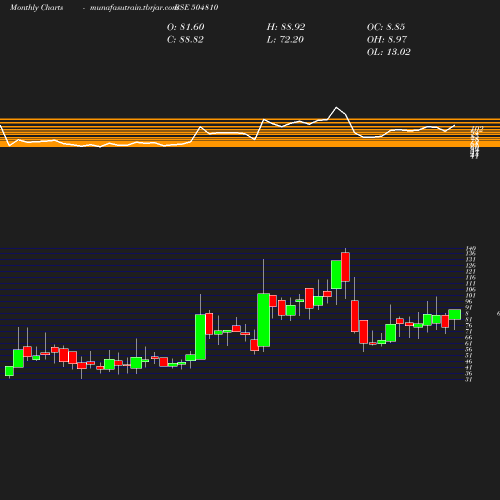The width and height of the screenshot is (500, 500).
Task: Select the close value "C: 88.82"
Action: tap(185, 39)
